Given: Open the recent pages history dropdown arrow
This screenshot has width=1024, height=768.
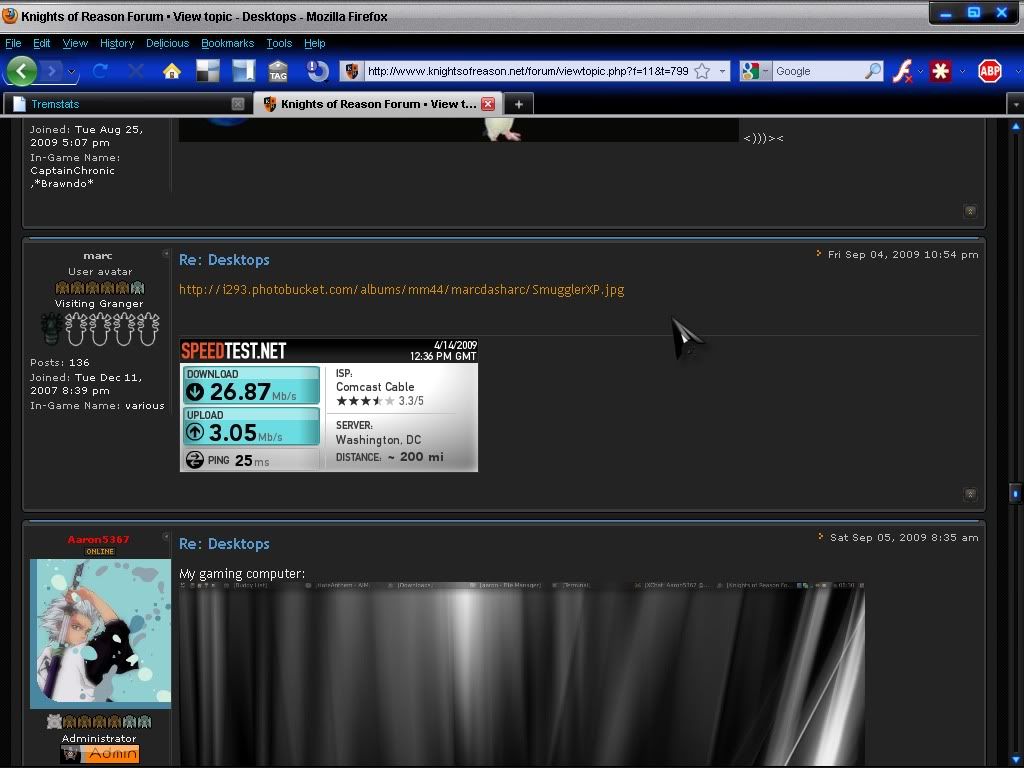Looking at the screenshot, I should 71,71.
